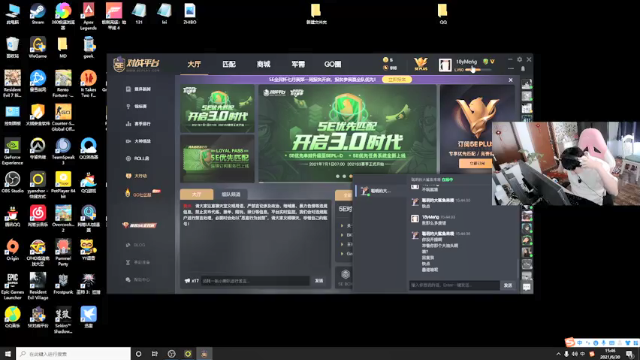The height and width of the screenshot is (360, 640).
Task: Open the top-left small 开启3.0时代 banner
Action: (x=217, y=109)
